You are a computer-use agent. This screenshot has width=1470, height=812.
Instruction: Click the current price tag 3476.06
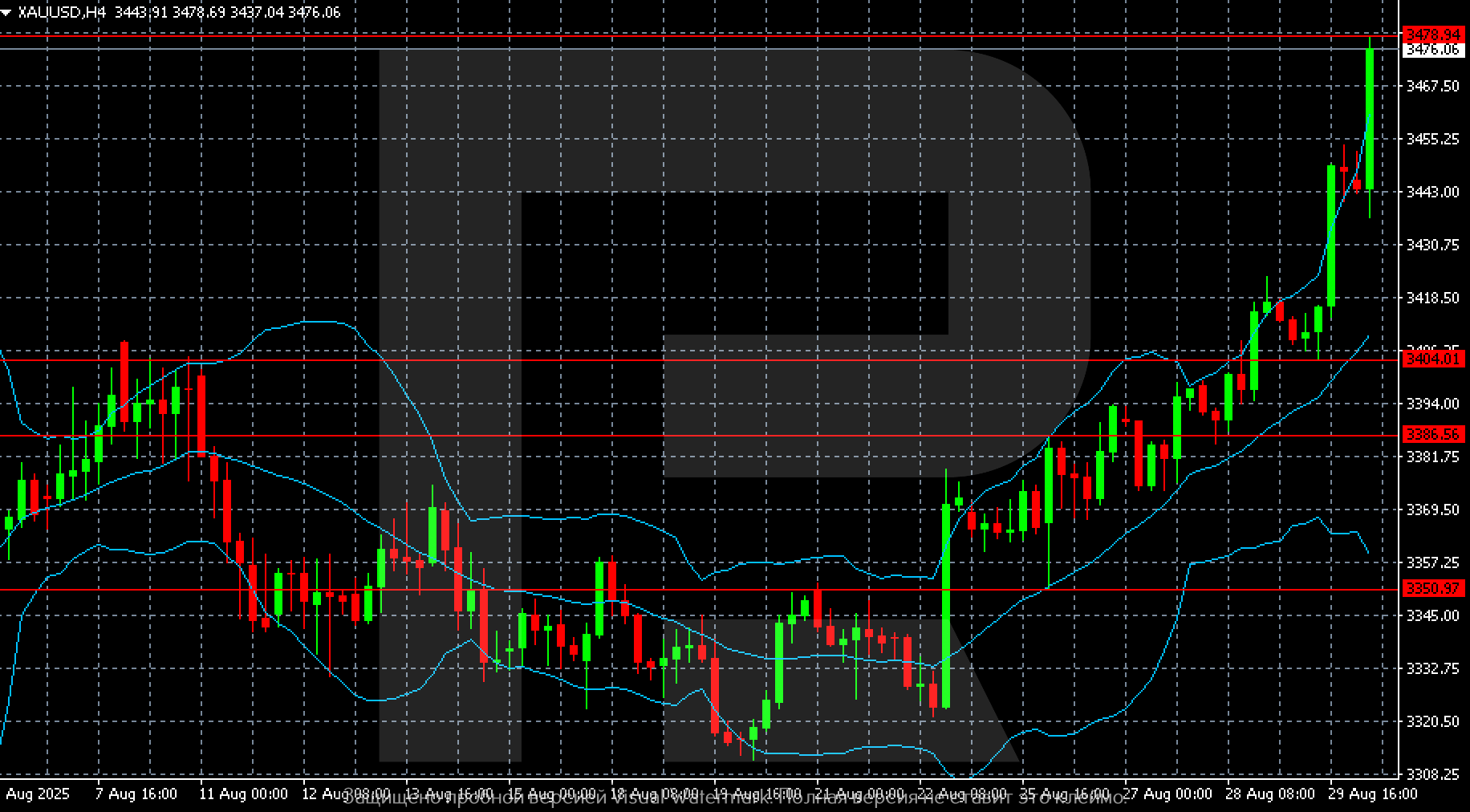click(x=1433, y=50)
